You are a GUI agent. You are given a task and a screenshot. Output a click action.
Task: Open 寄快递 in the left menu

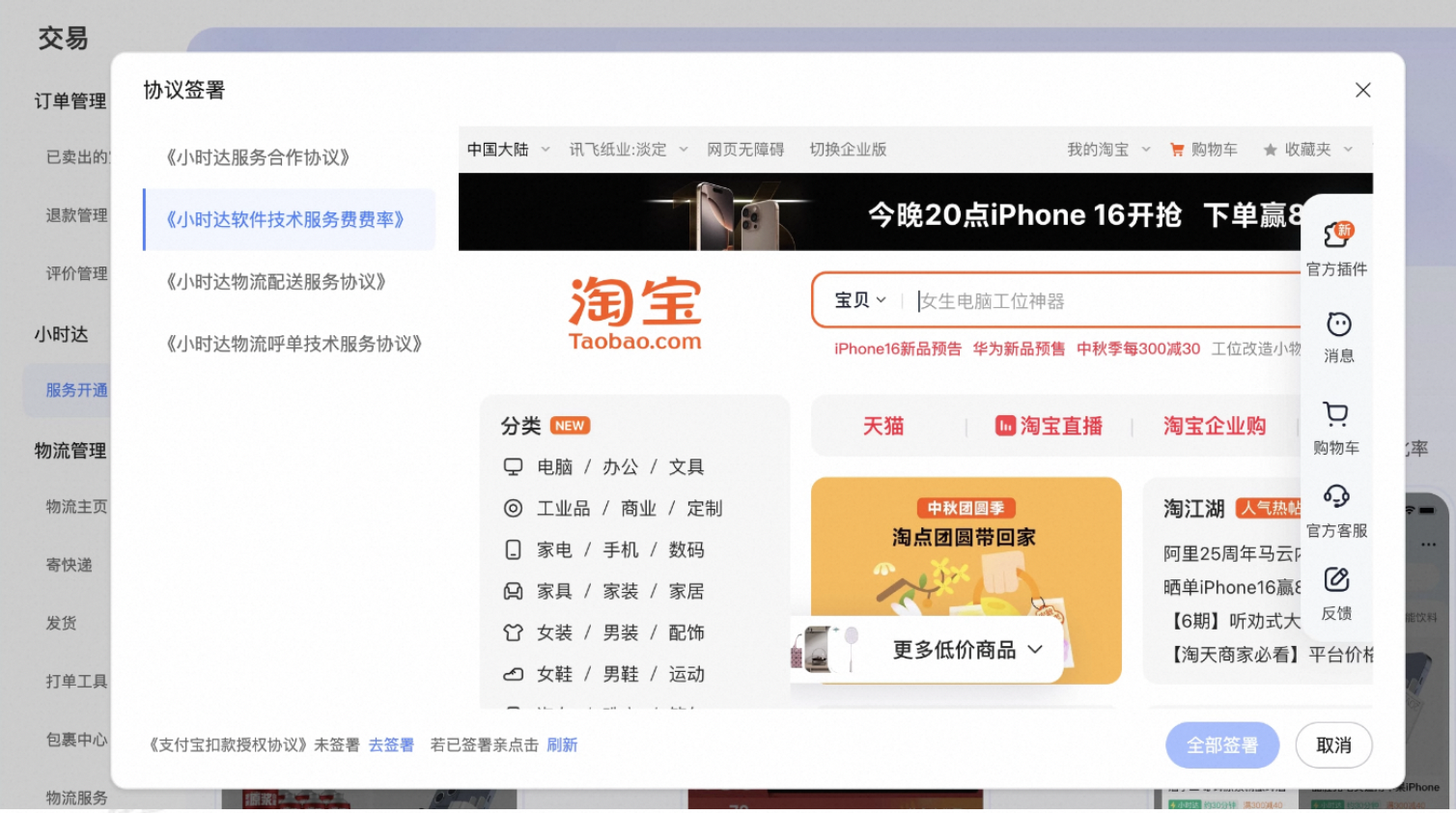[69, 566]
